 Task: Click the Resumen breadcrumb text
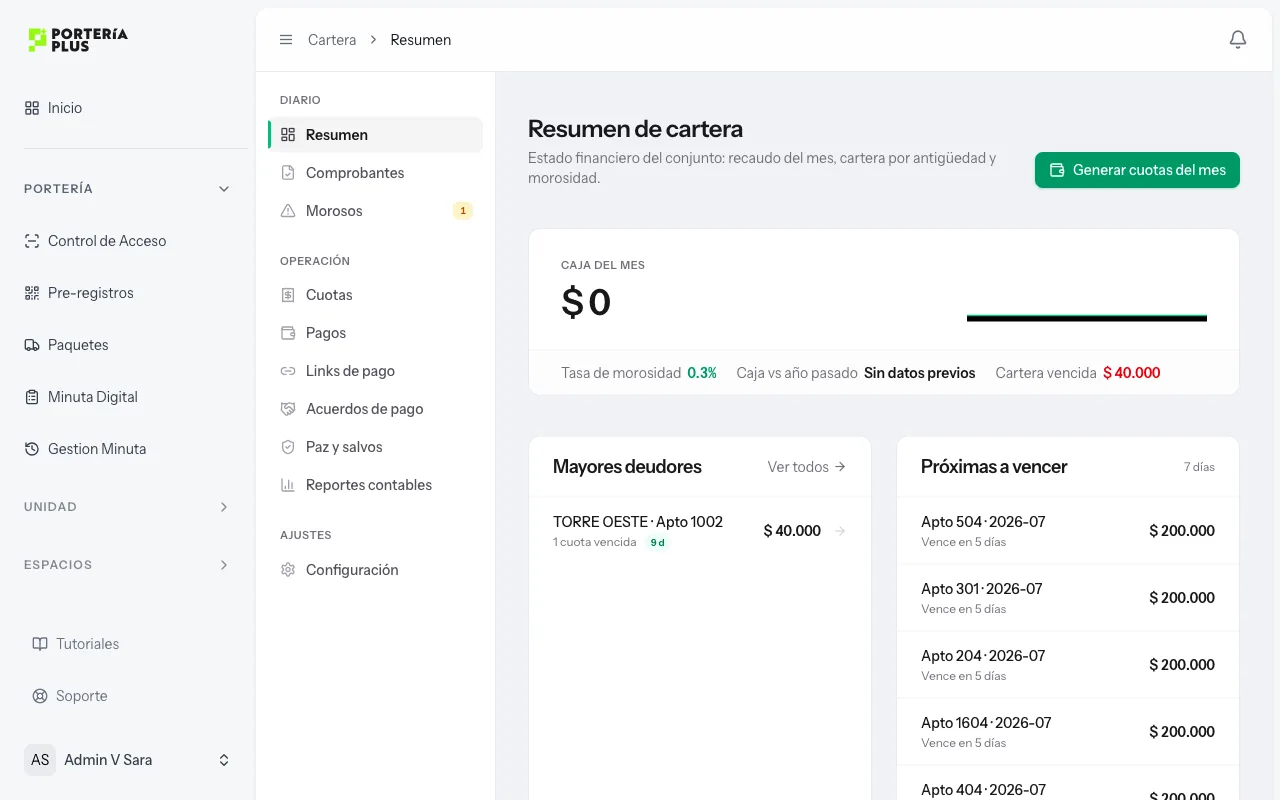(x=421, y=40)
